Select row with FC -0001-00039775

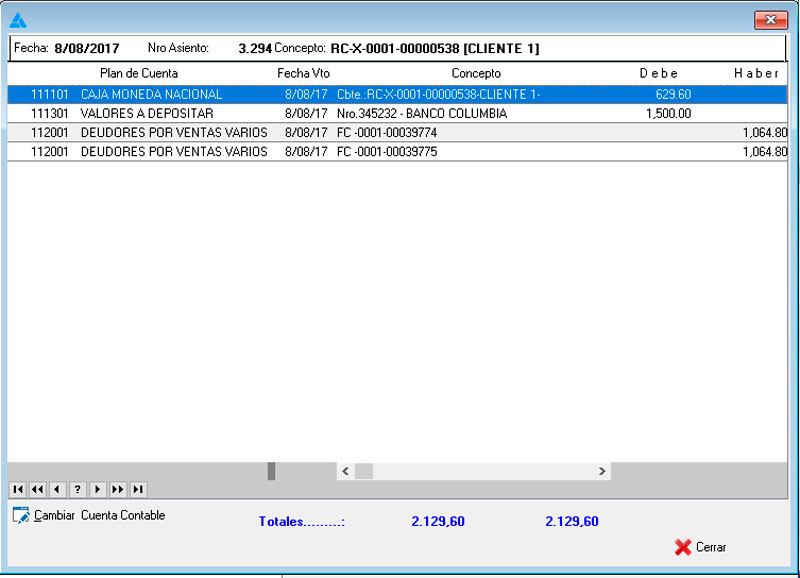point(387,152)
